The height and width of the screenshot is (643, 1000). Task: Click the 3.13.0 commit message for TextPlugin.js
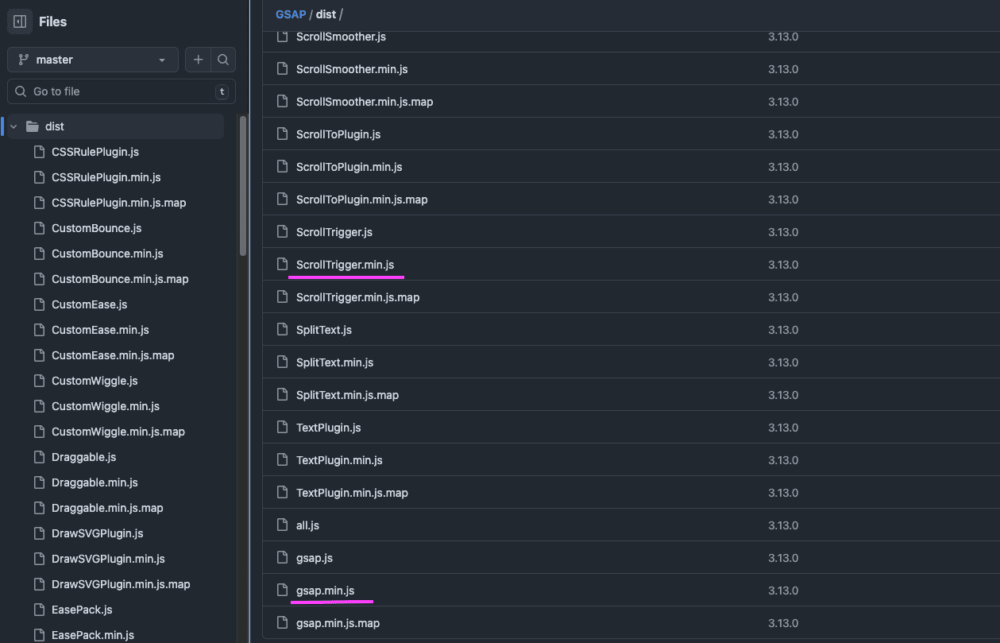pos(783,428)
